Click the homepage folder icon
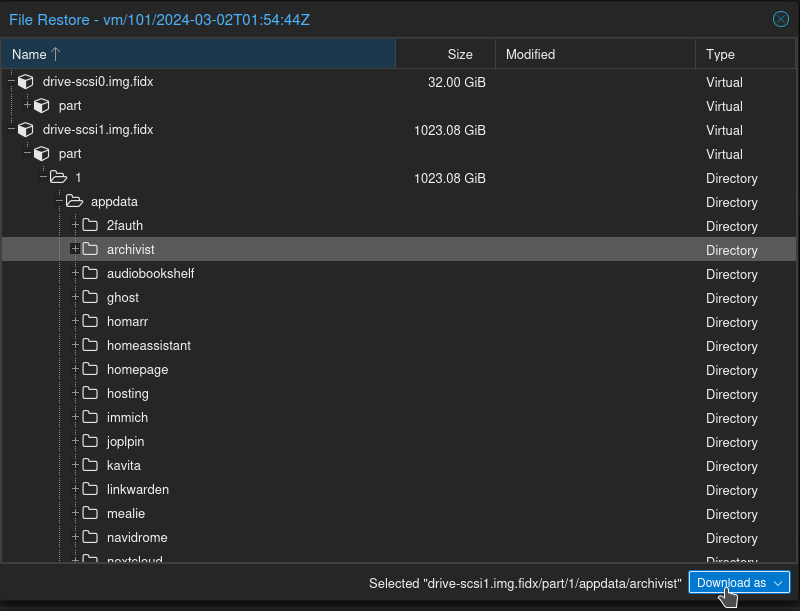The width and height of the screenshot is (800, 611). point(90,369)
